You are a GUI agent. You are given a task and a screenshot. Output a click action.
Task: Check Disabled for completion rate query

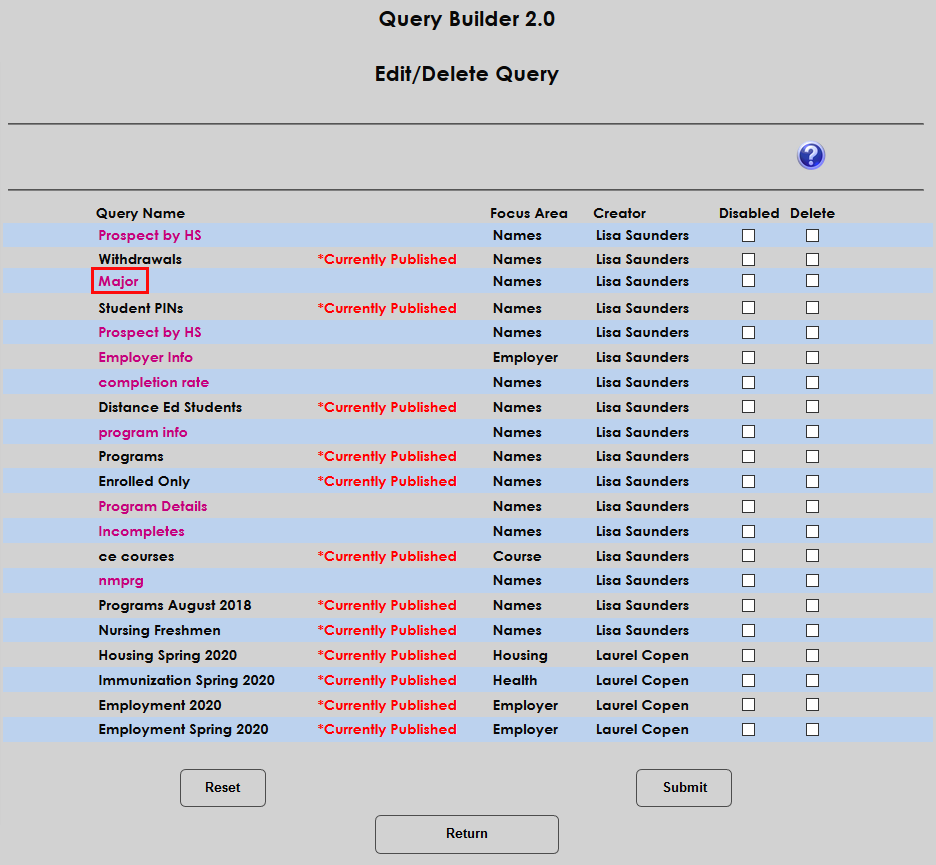tap(748, 382)
